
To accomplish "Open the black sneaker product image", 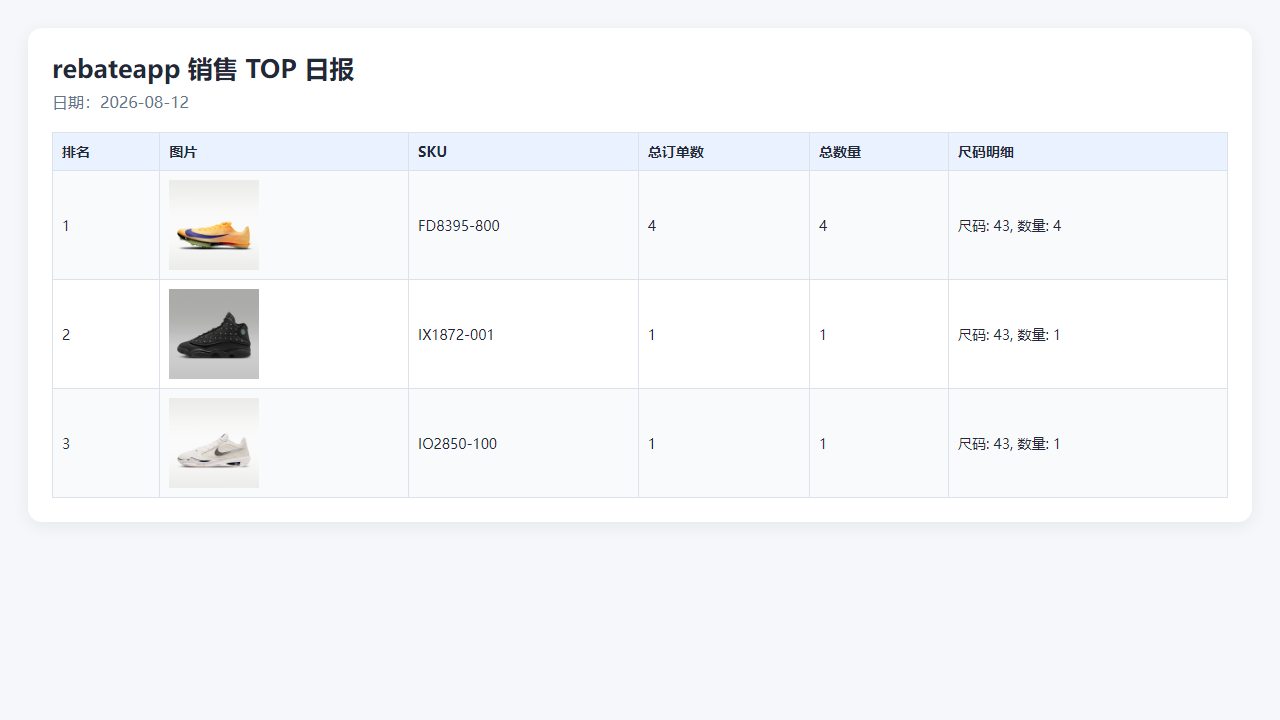I will pos(214,334).
